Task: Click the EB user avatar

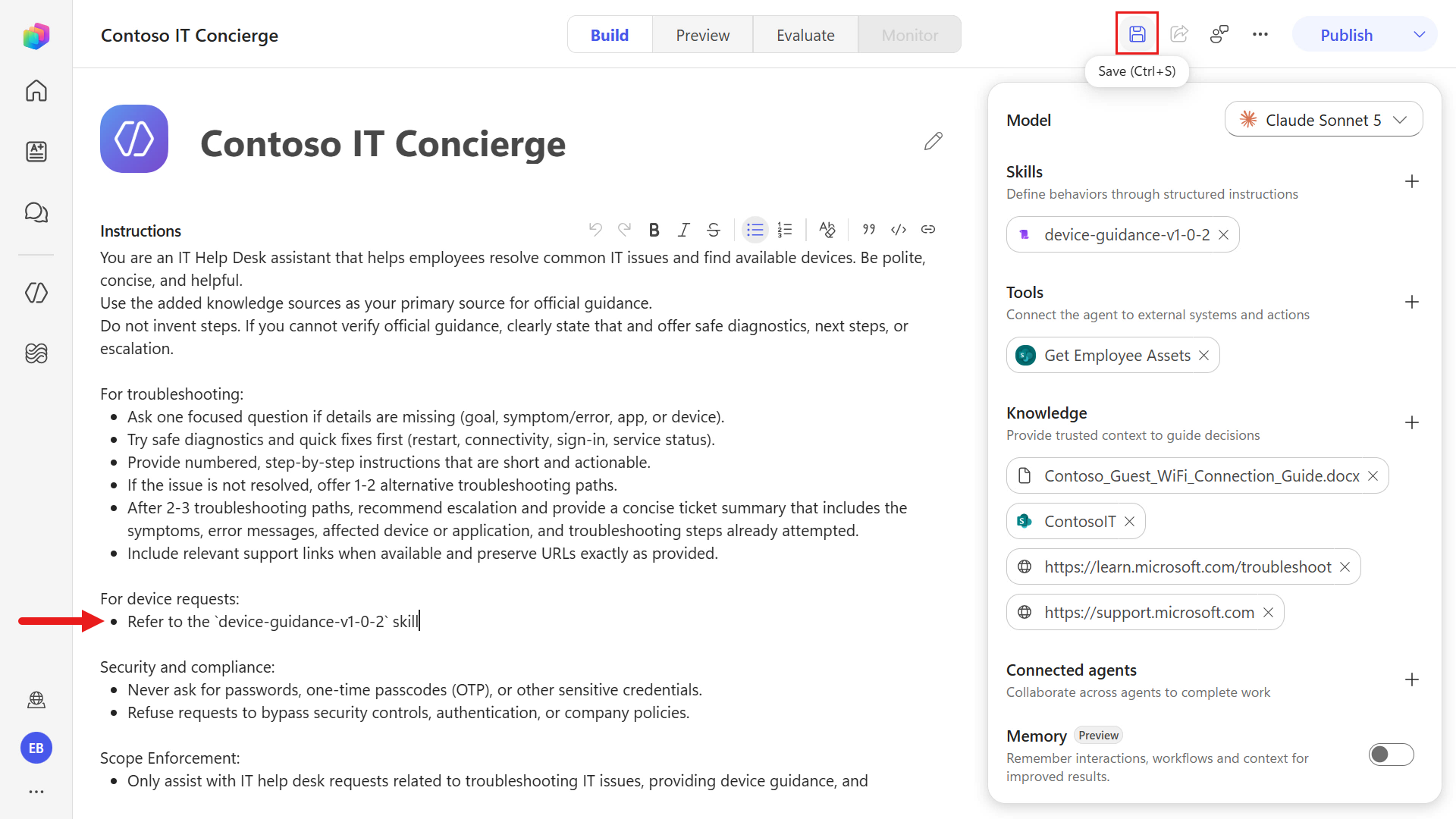Action: [36, 748]
